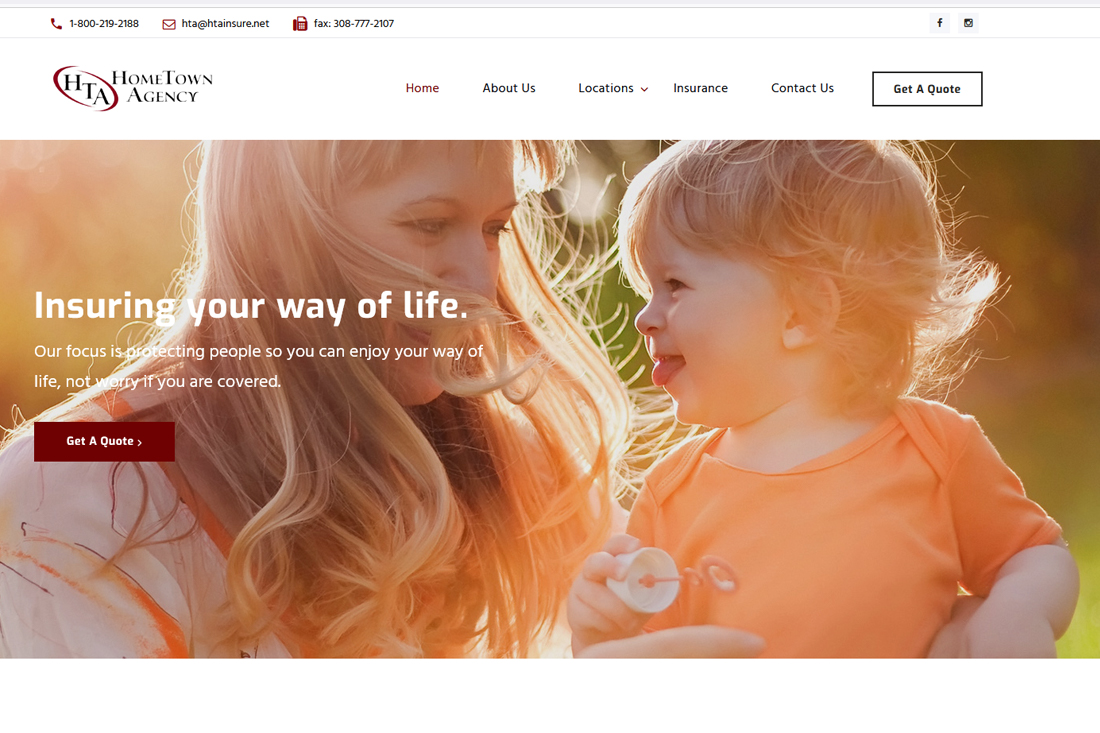1100x733 pixels.
Task: Go to the Home menu item
Action: pyautogui.click(x=422, y=88)
